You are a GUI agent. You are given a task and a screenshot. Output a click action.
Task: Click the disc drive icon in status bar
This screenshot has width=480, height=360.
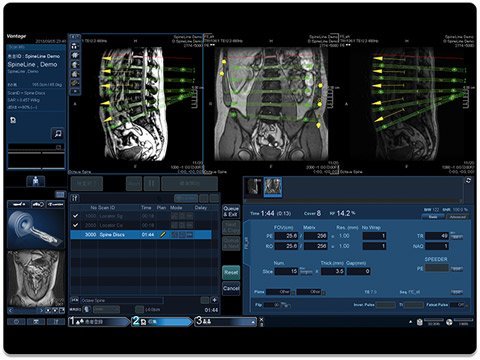(x=449, y=322)
